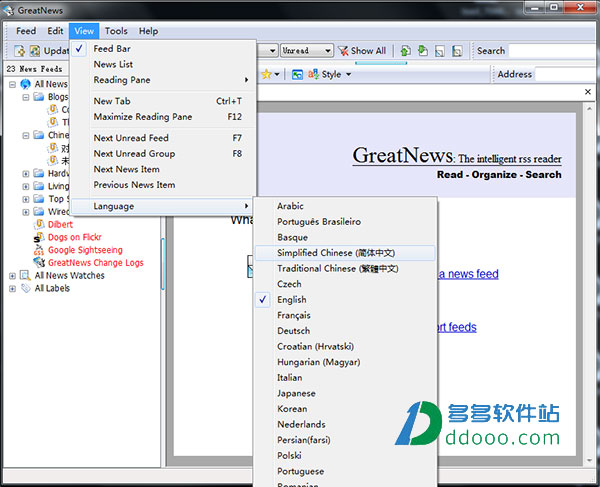
Task: Select Japanese language
Action: [345, 393]
